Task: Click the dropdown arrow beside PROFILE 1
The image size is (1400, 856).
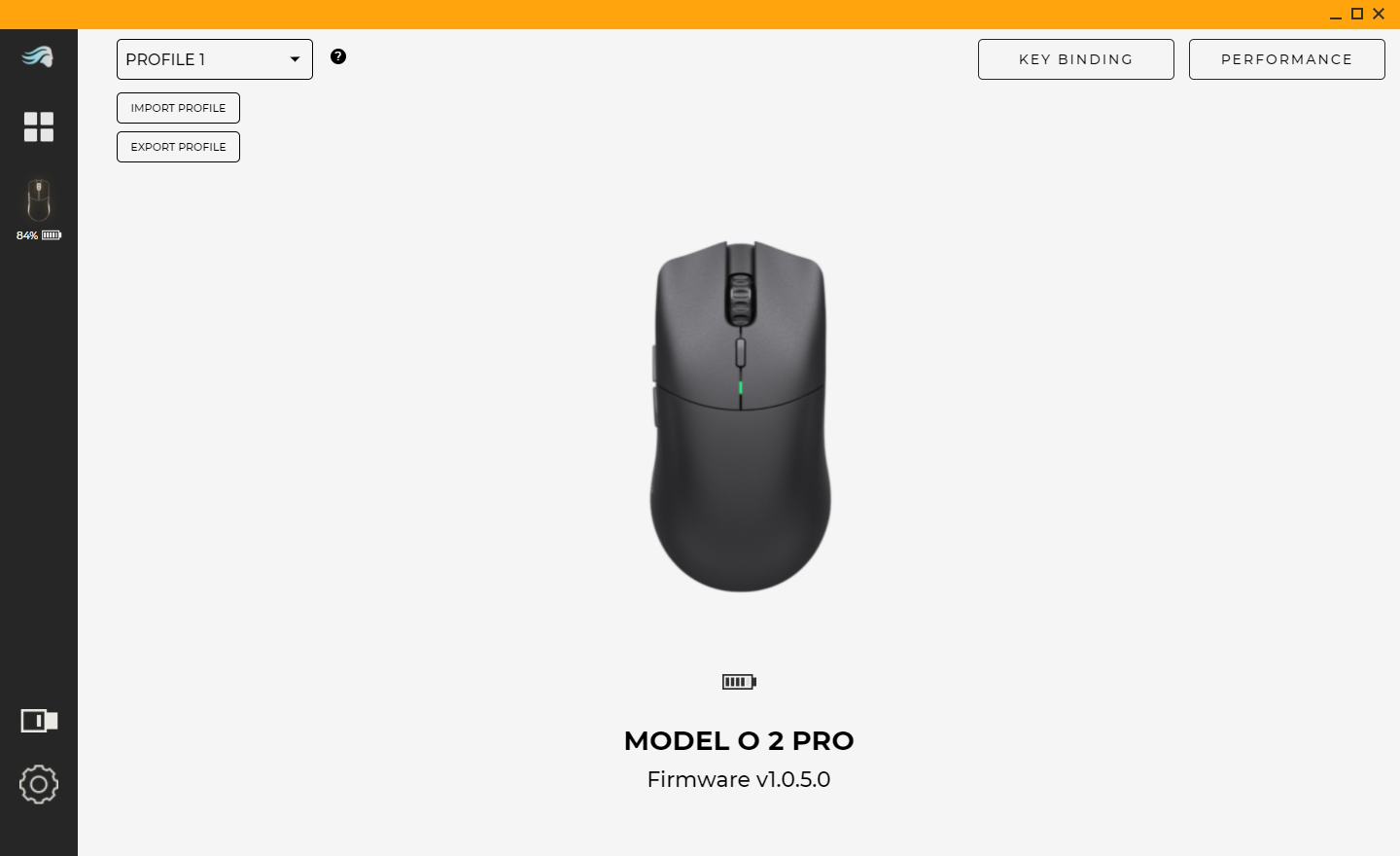Action: [x=295, y=59]
